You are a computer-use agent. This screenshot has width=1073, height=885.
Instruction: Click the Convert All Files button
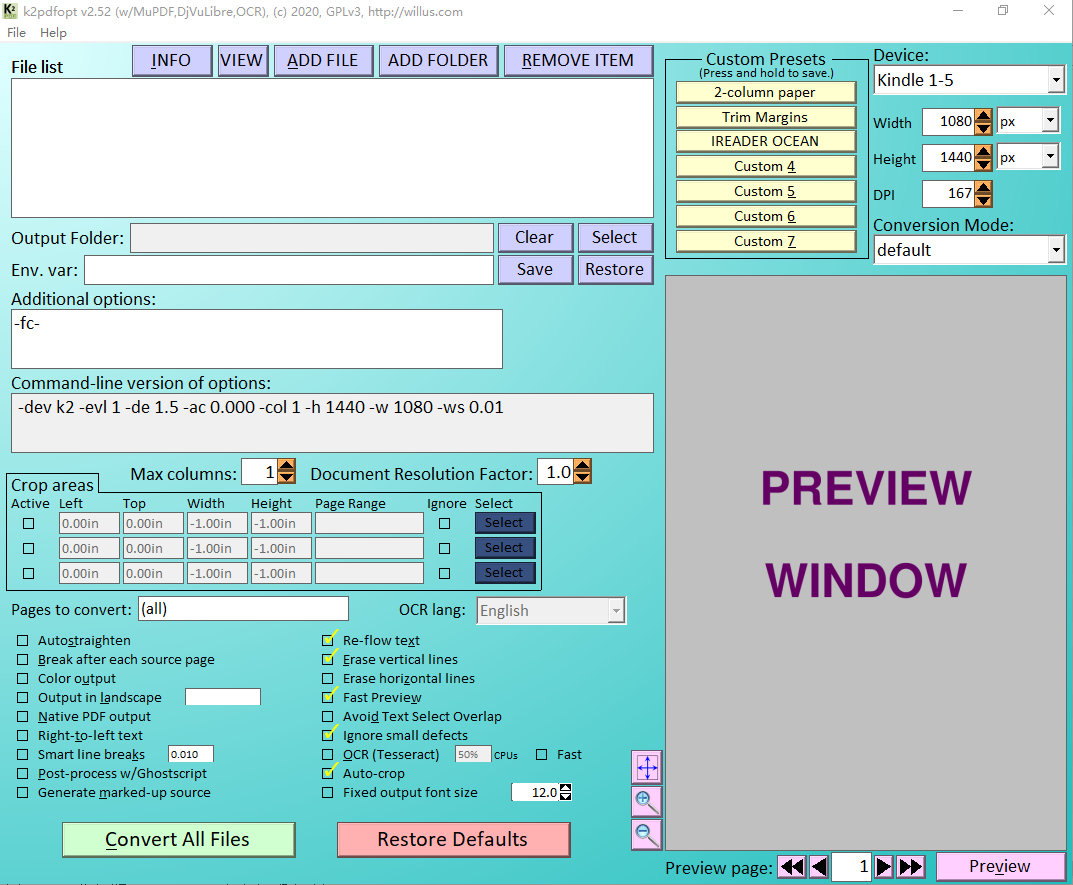click(x=178, y=840)
